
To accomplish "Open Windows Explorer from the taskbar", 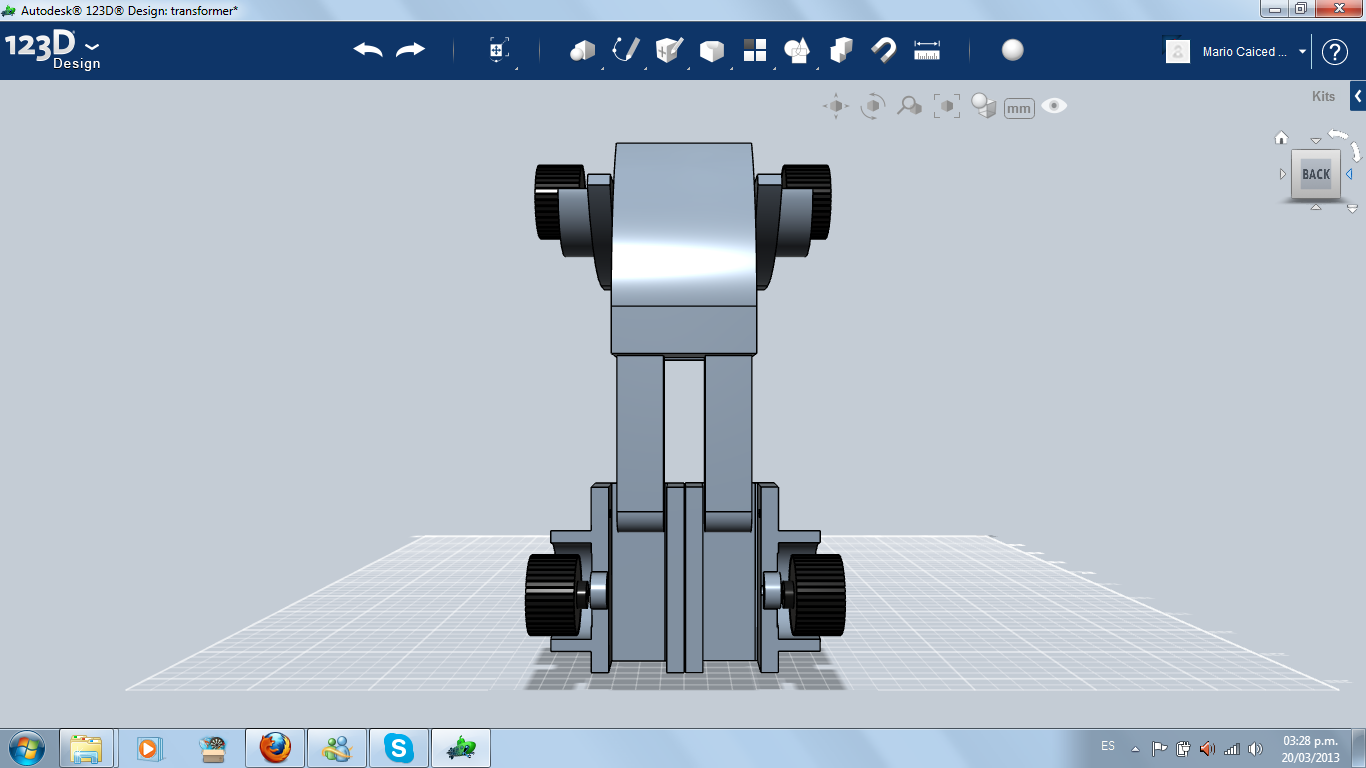I will tap(86, 747).
